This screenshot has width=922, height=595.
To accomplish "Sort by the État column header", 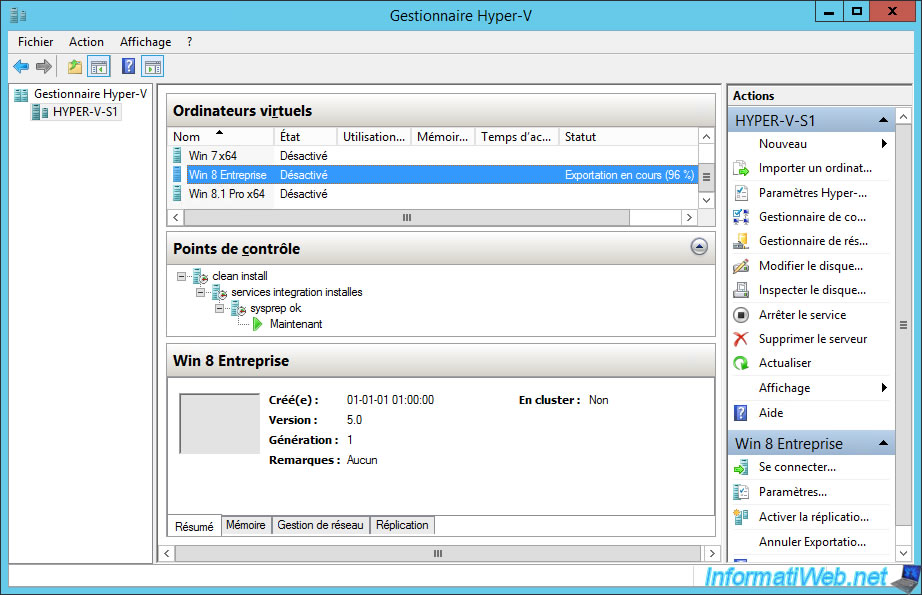I will click(305, 136).
